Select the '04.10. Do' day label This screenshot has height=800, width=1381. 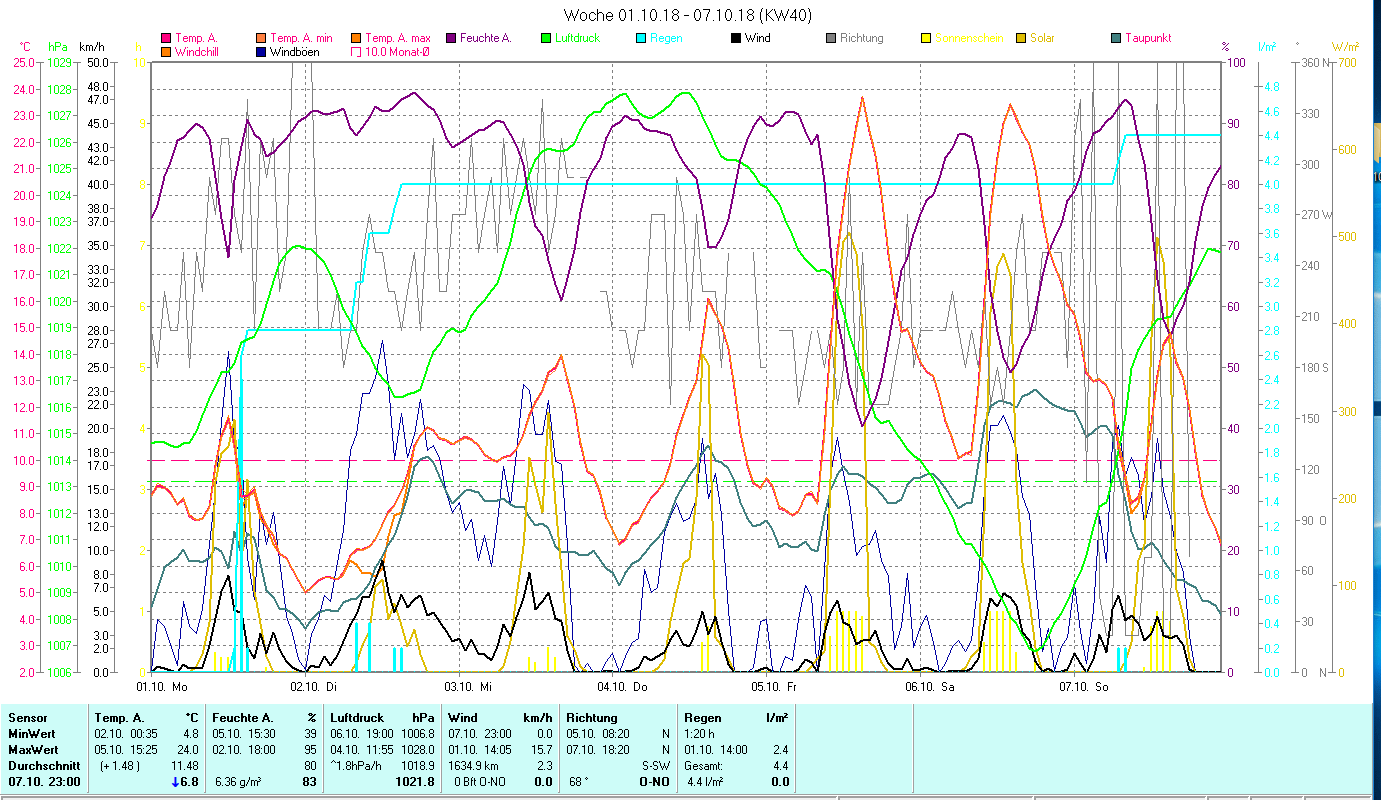point(622,687)
